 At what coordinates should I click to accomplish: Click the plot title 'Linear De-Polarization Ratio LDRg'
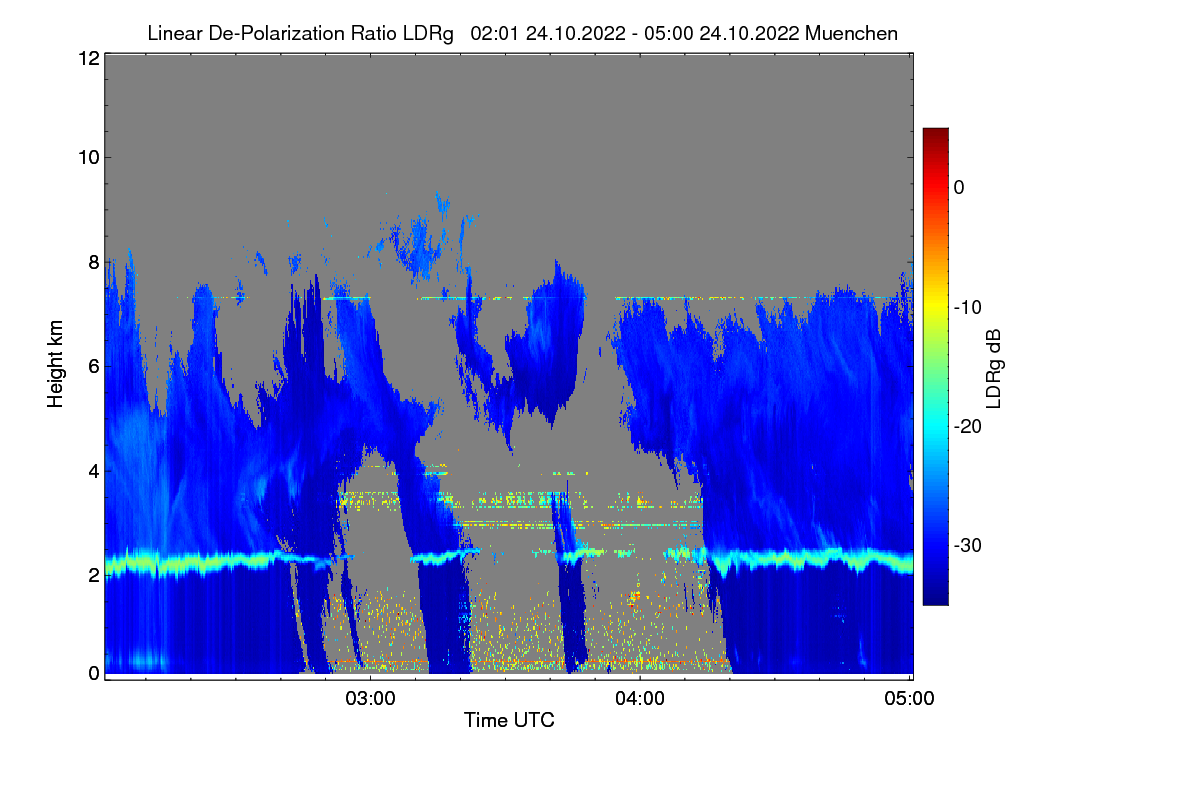(300, 33)
